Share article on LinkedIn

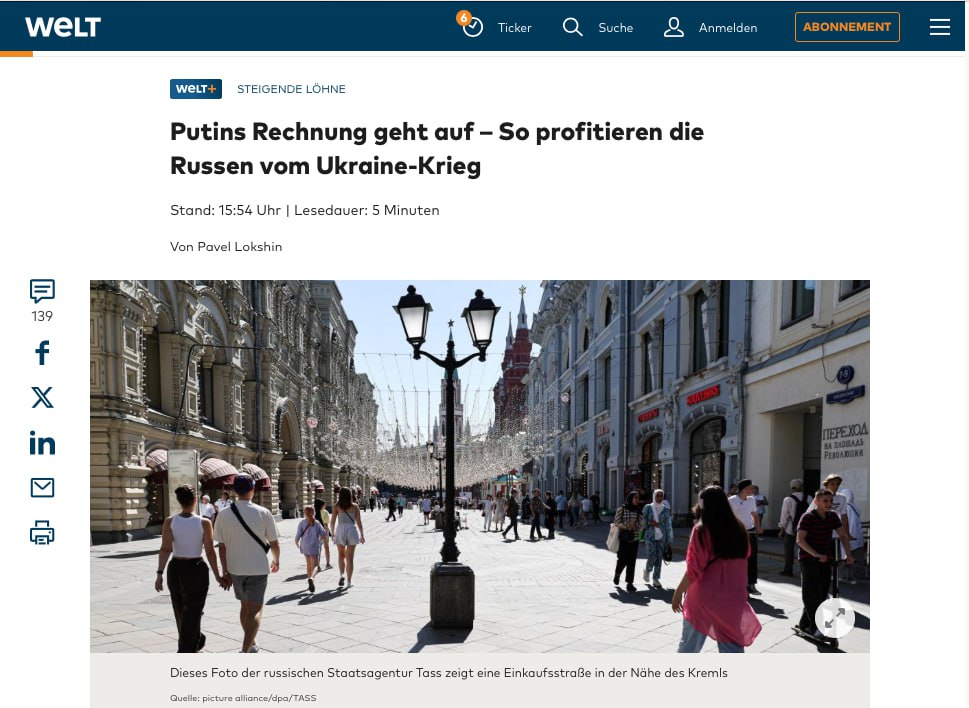click(x=42, y=443)
